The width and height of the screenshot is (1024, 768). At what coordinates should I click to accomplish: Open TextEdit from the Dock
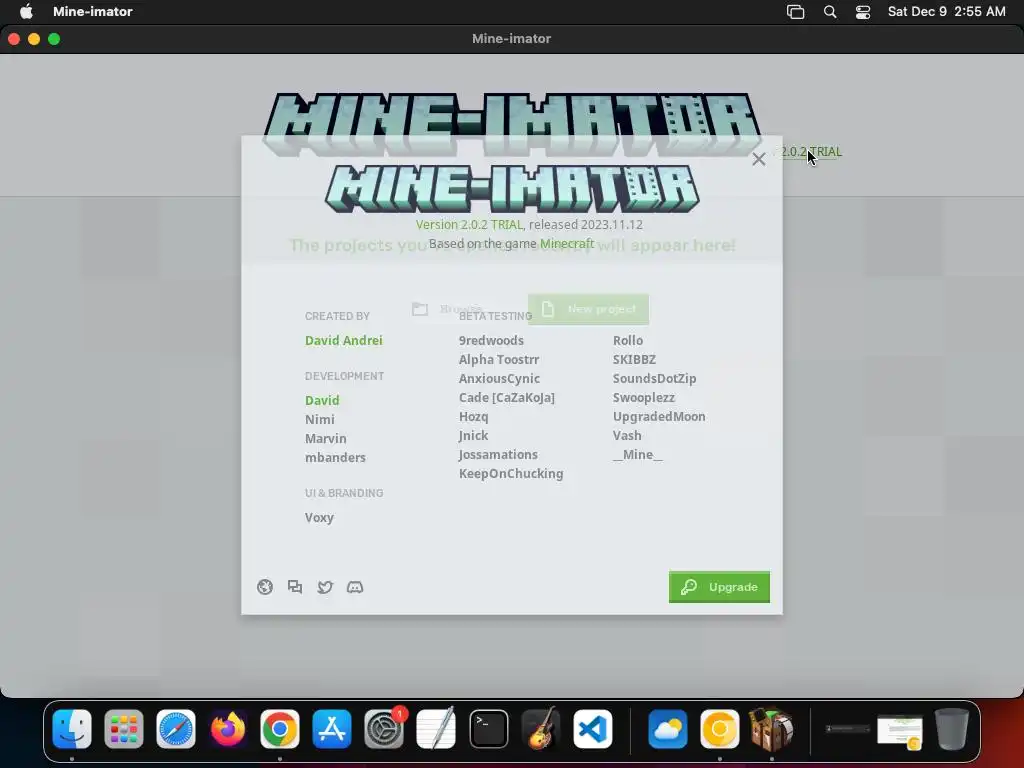tap(436, 728)
